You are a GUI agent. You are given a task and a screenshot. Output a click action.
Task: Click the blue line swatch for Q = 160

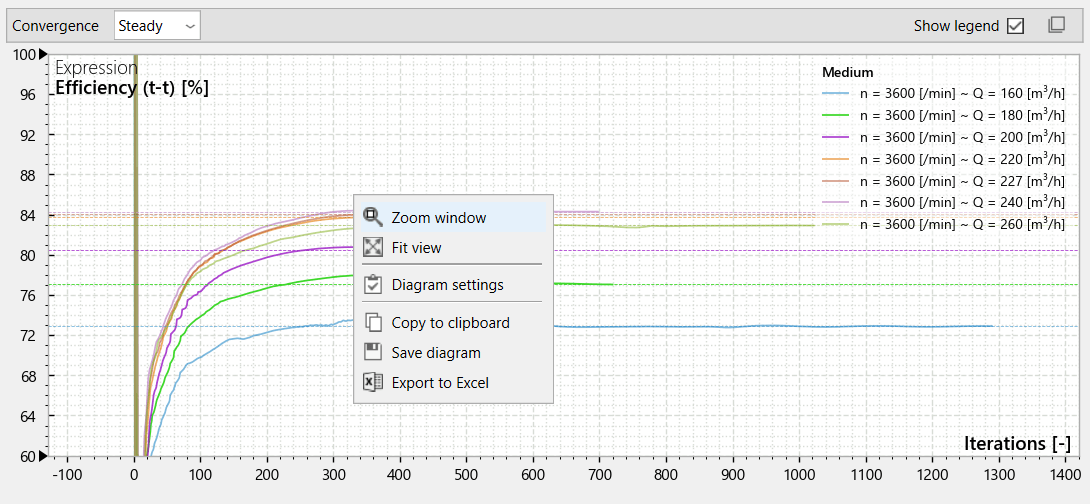837,94
